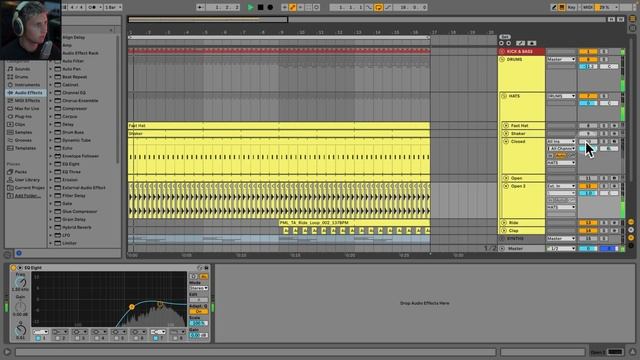This screenshot has width=640, height=360.
Task: Toggle fold on Fast Hat track
Action: point(506,126)
